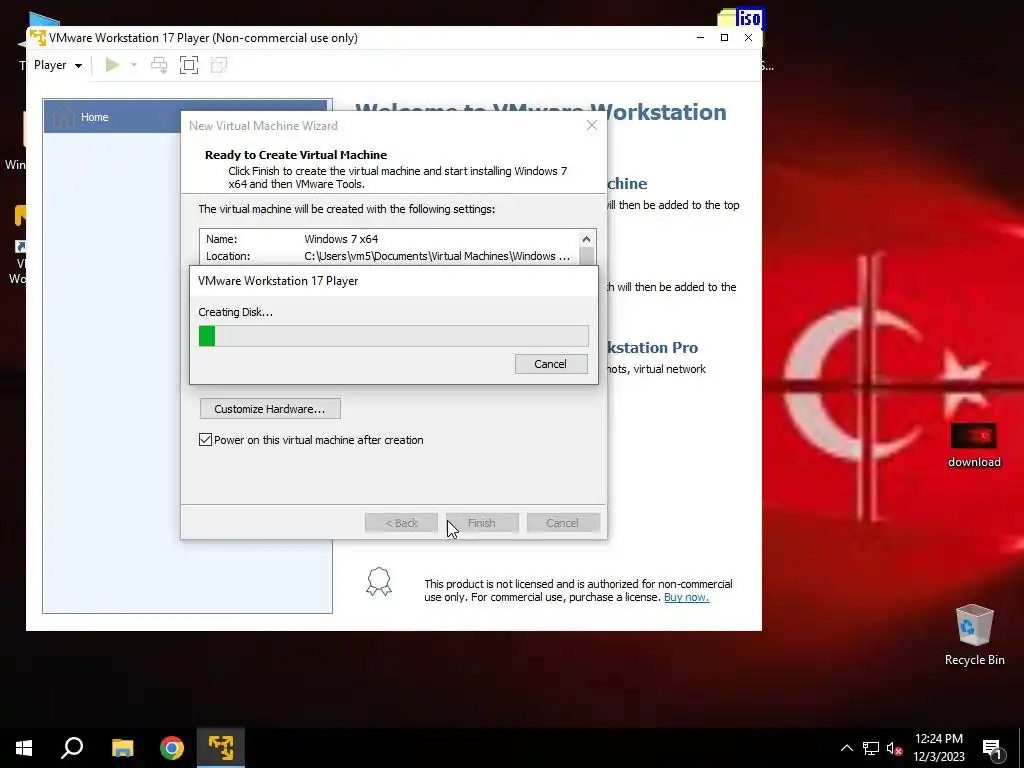This screenshot has height=768, width=1024.
Task: Open the notification center icon
Action: click(x=992, y=748)
